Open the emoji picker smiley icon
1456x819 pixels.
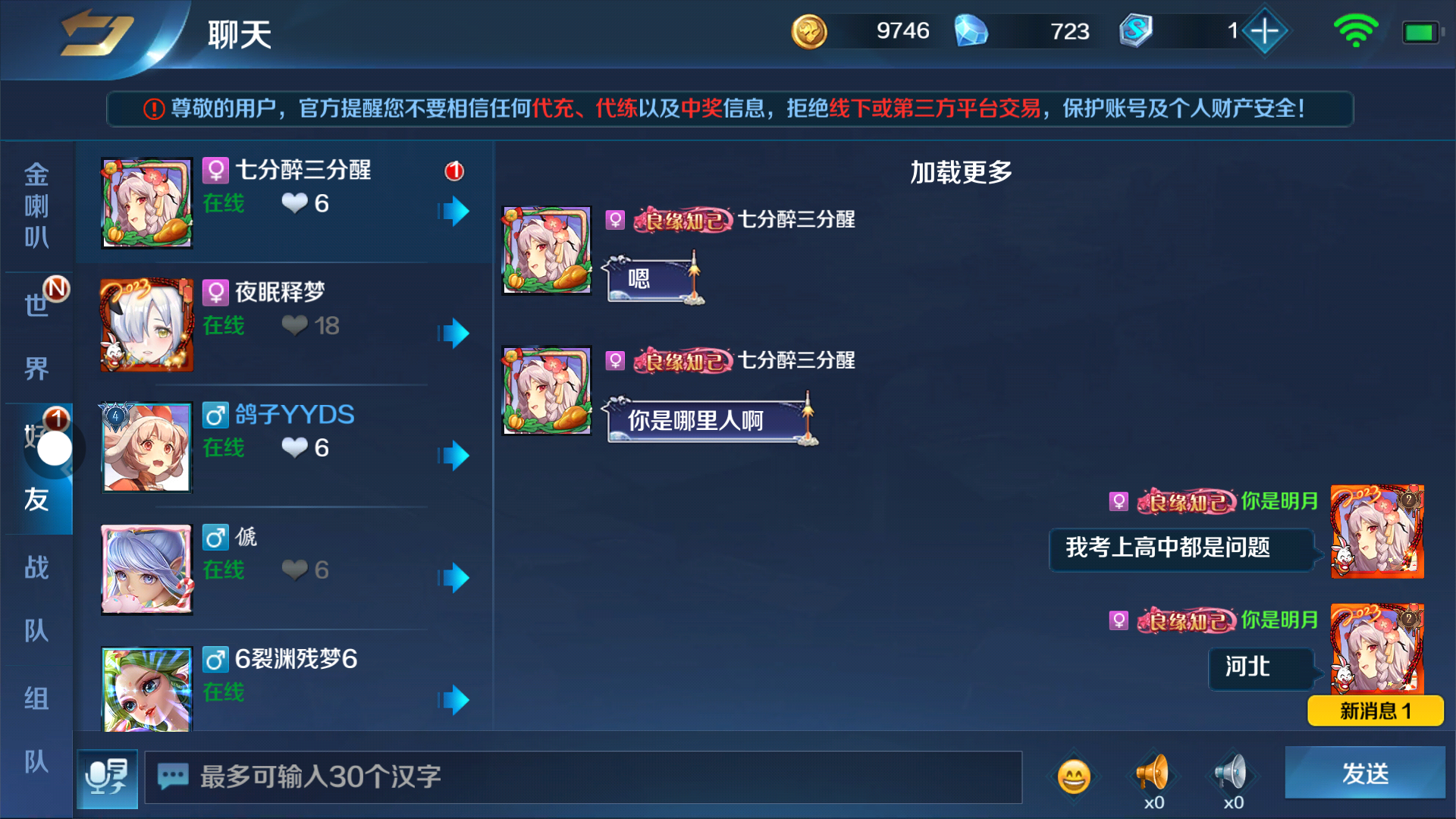click(x=1074, y=777)
